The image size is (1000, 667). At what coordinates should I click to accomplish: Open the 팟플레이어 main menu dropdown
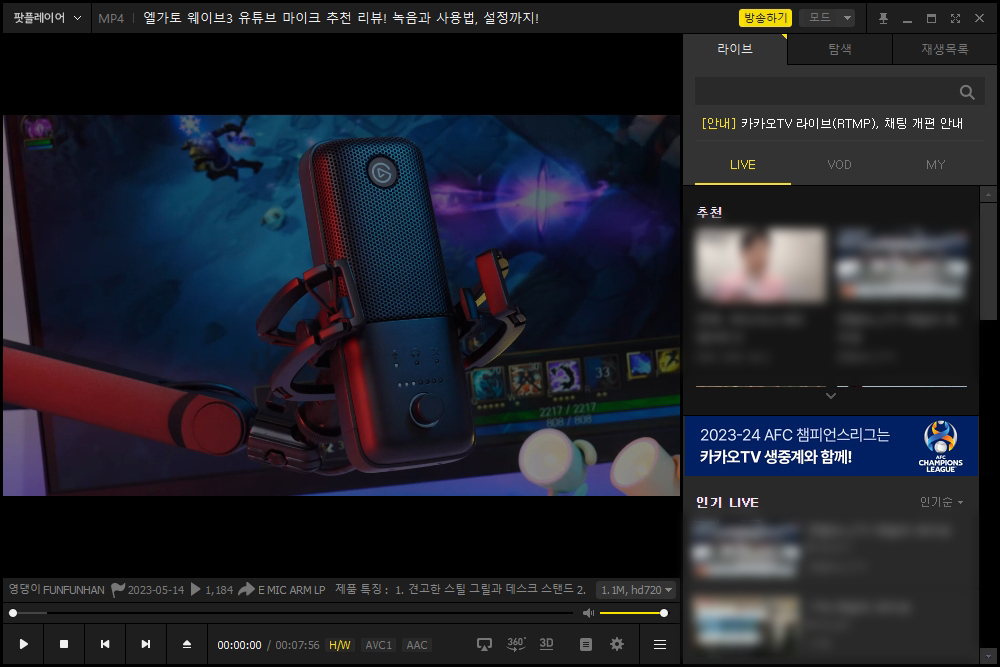[47, 18]
